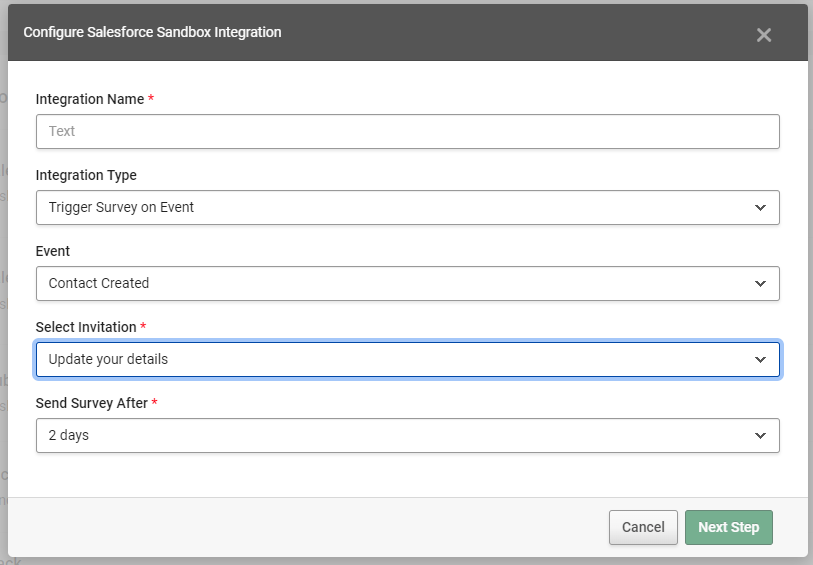Click the Integration Name label
Viewport: 813px width, 565px height.
point(90,99)
